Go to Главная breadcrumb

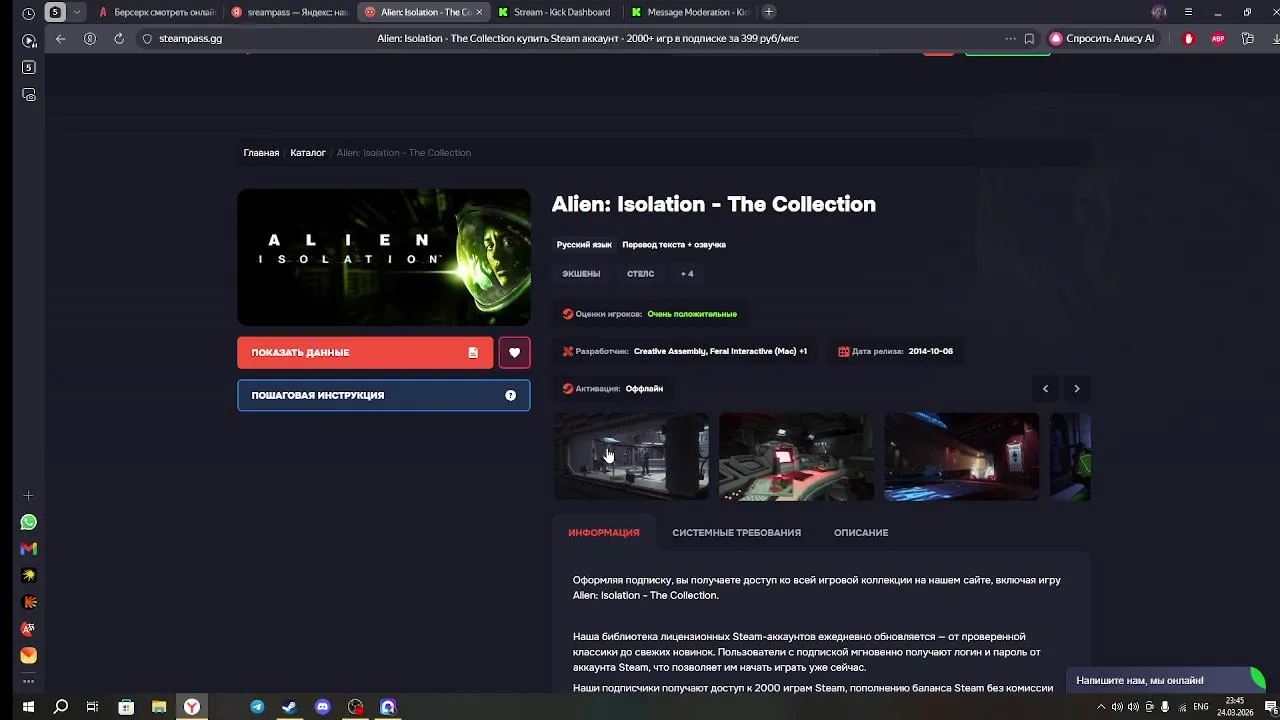click(261, 153)
